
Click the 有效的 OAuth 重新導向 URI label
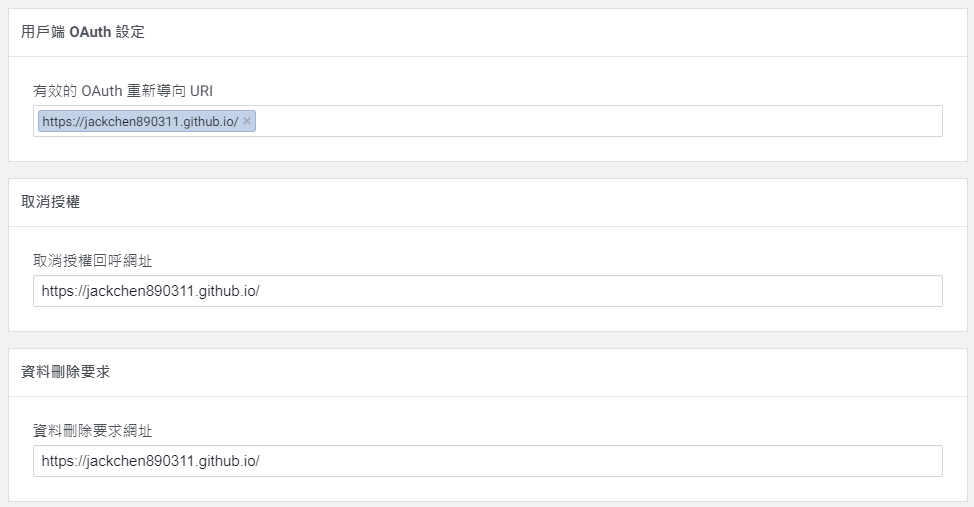click(123, 91)
